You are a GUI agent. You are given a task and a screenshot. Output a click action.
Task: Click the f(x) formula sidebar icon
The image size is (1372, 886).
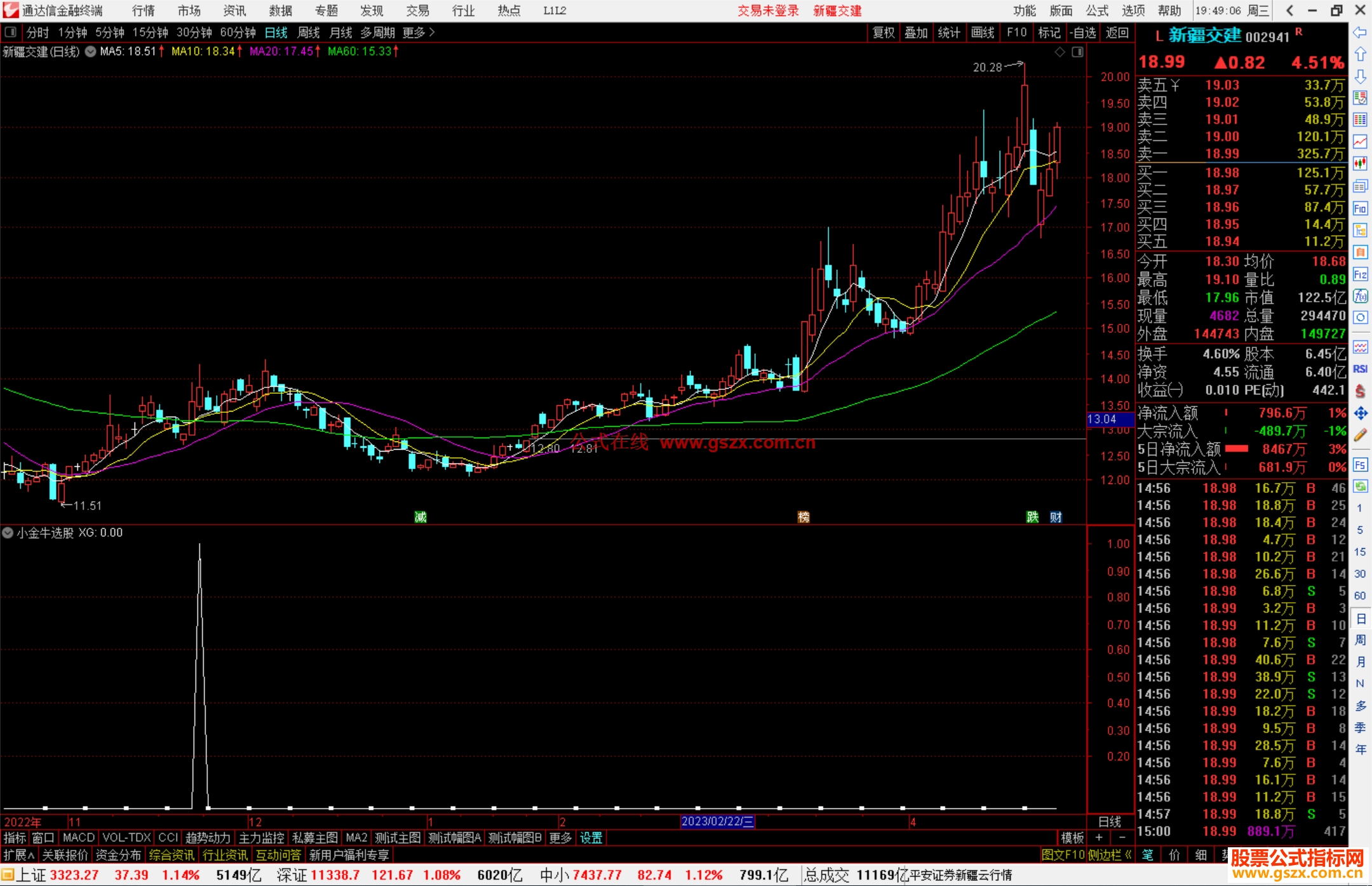[x=1360, y=296]
